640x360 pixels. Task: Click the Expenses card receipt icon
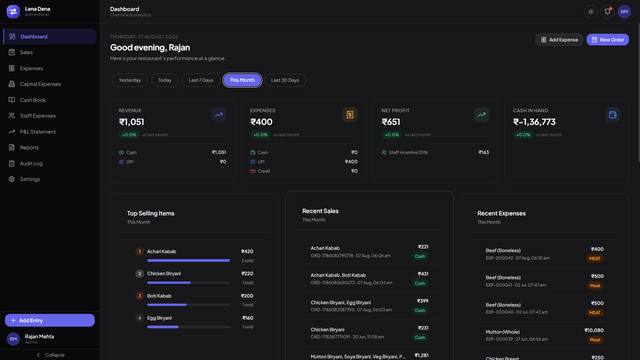[350, 115]
